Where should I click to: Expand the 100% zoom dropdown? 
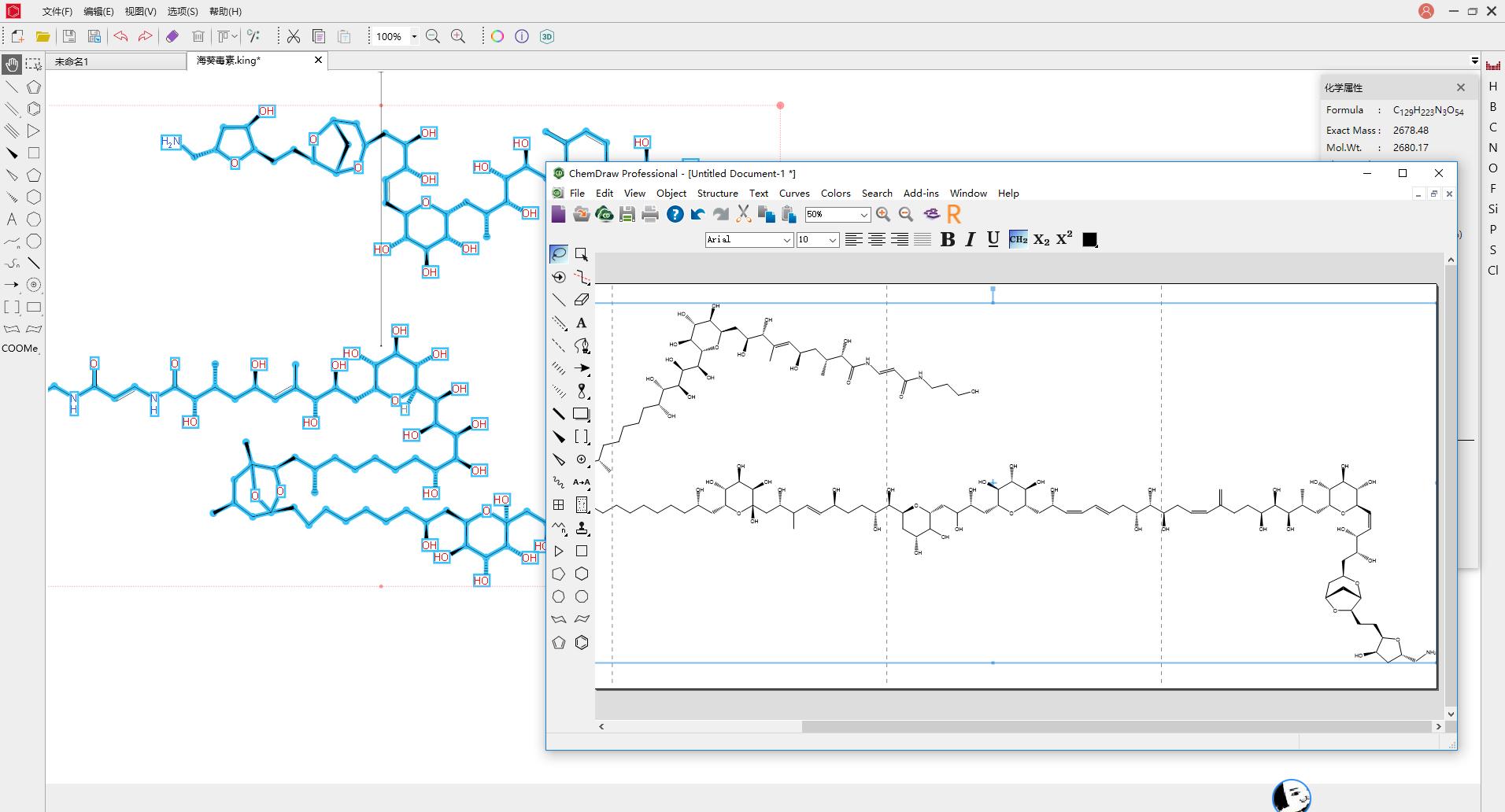pos(414,36)
